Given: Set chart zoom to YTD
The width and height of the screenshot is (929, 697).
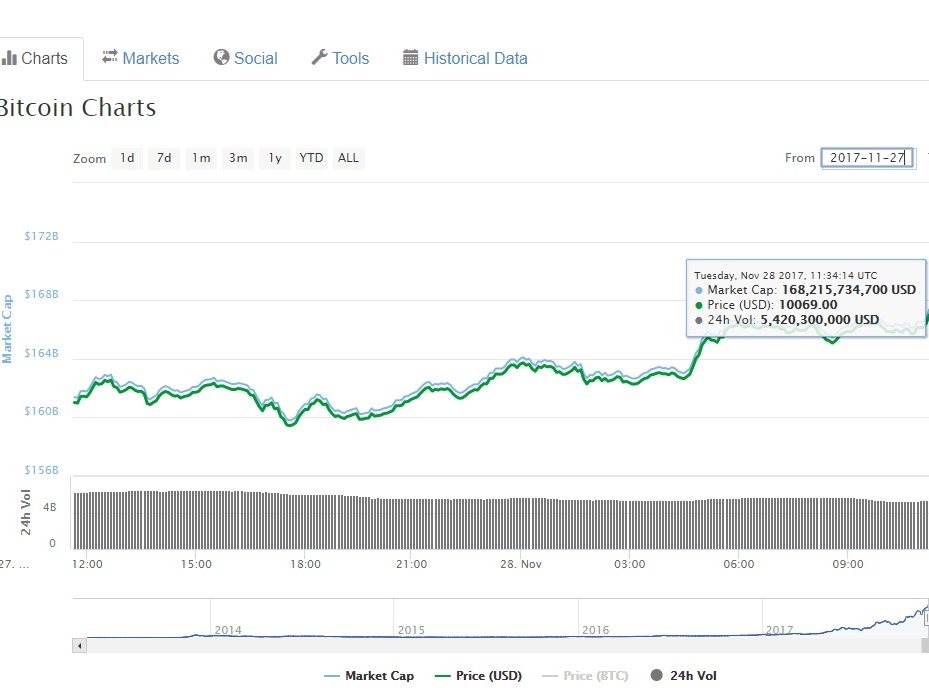Looking at the screenshot, I should (311, 158).
